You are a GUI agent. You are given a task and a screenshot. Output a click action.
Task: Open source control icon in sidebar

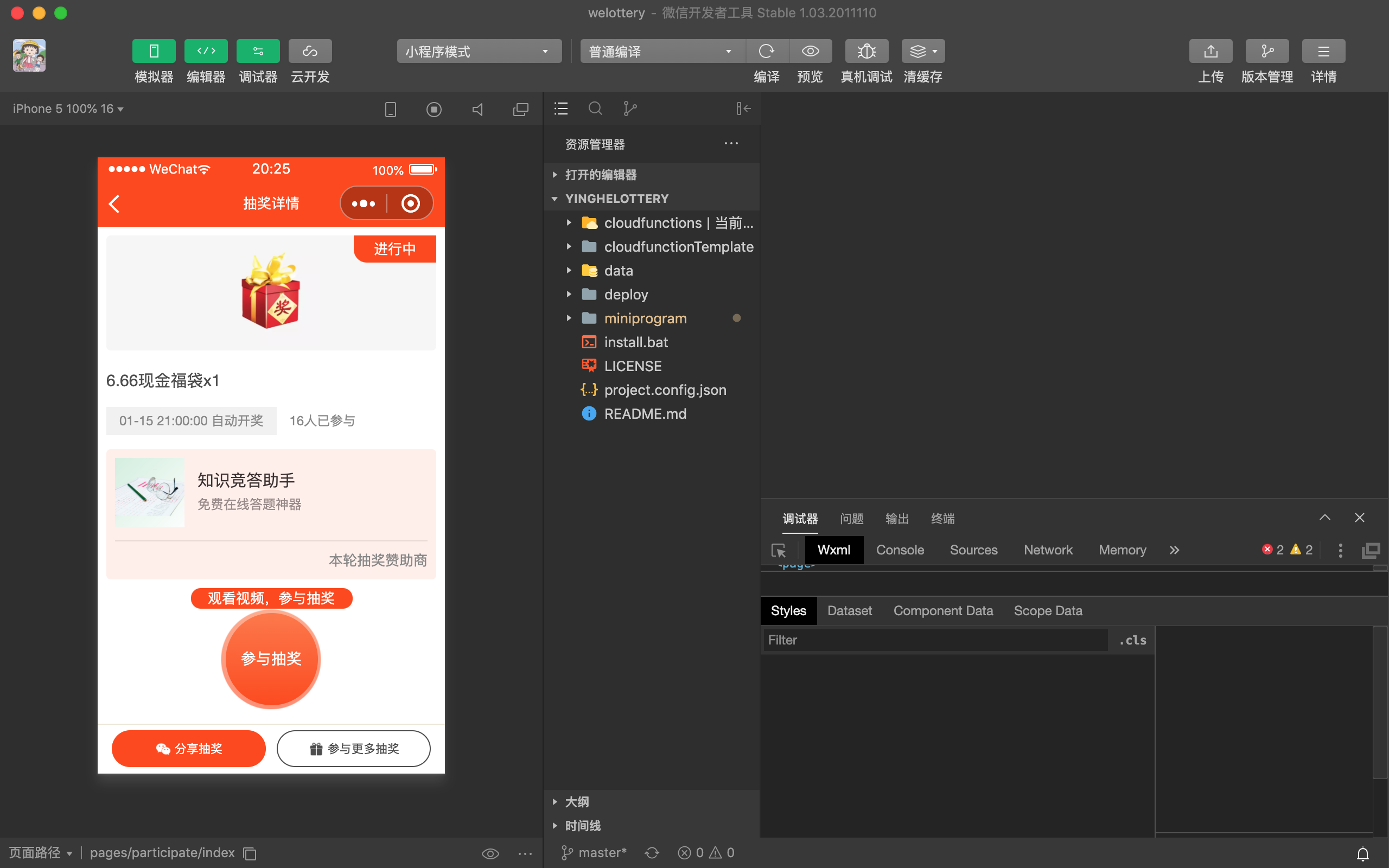click(x=629, y=108)
